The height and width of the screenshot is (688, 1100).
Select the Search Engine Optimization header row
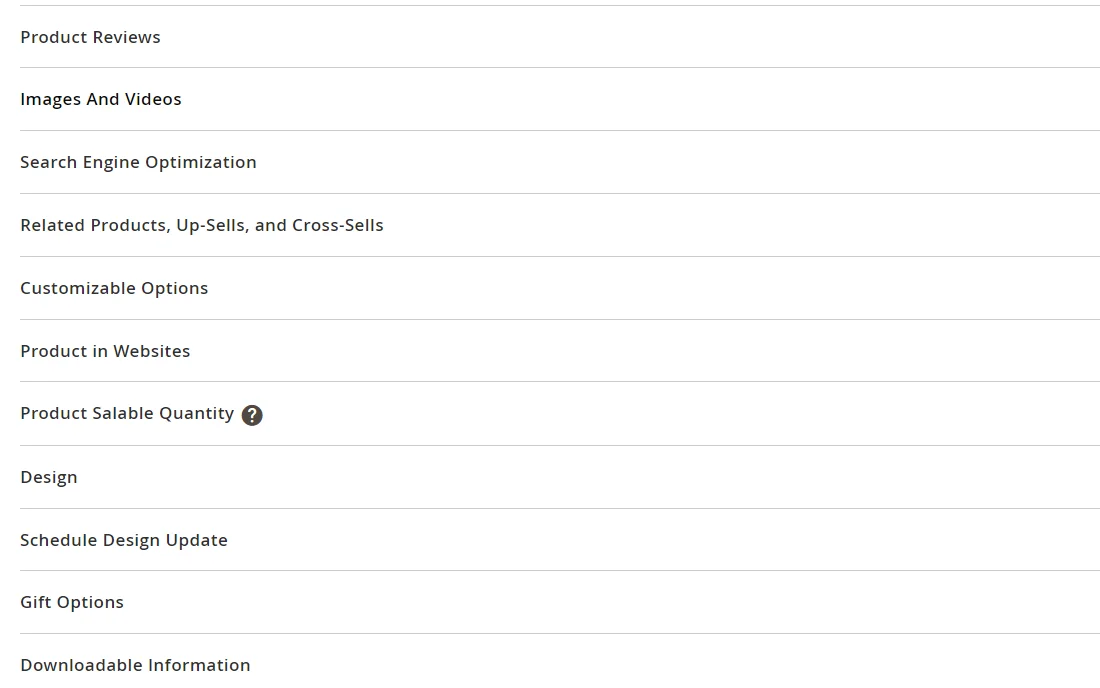click(138, 161)
